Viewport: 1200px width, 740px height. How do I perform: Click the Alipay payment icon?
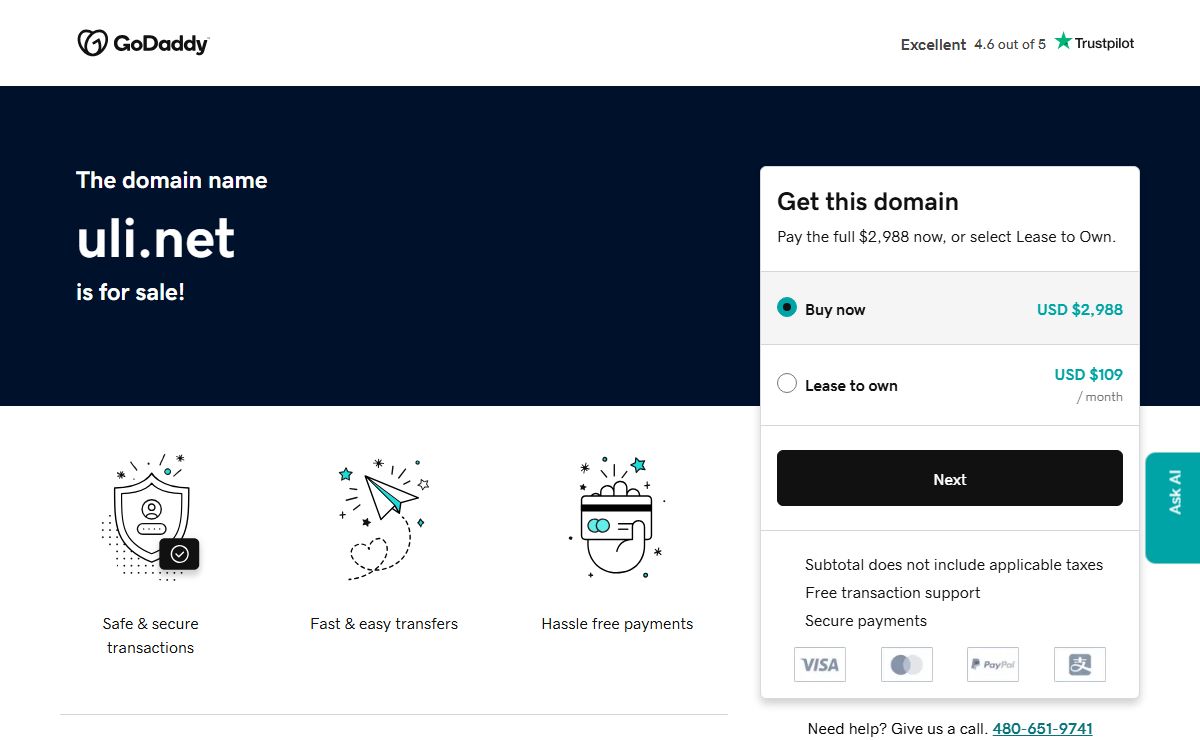coord(1079,664)
